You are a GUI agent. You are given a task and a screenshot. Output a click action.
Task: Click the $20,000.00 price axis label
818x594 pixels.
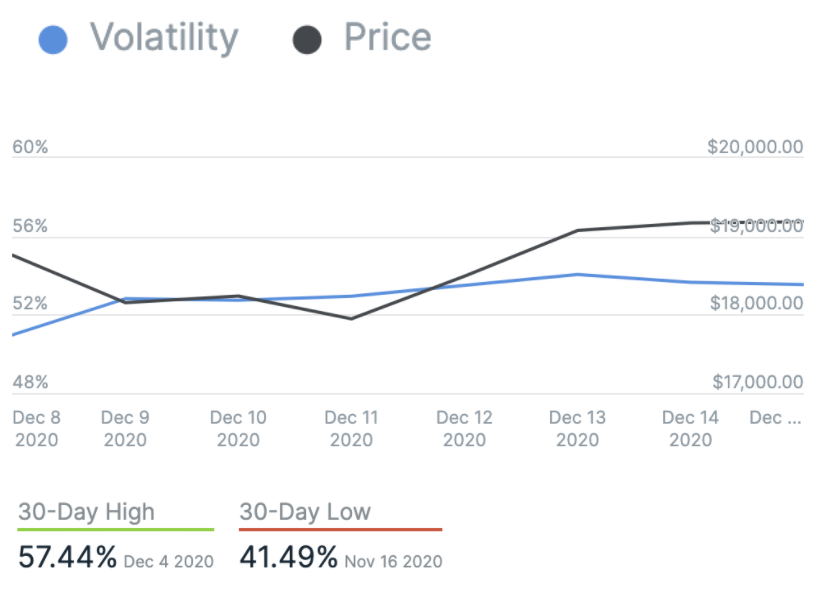755,148
